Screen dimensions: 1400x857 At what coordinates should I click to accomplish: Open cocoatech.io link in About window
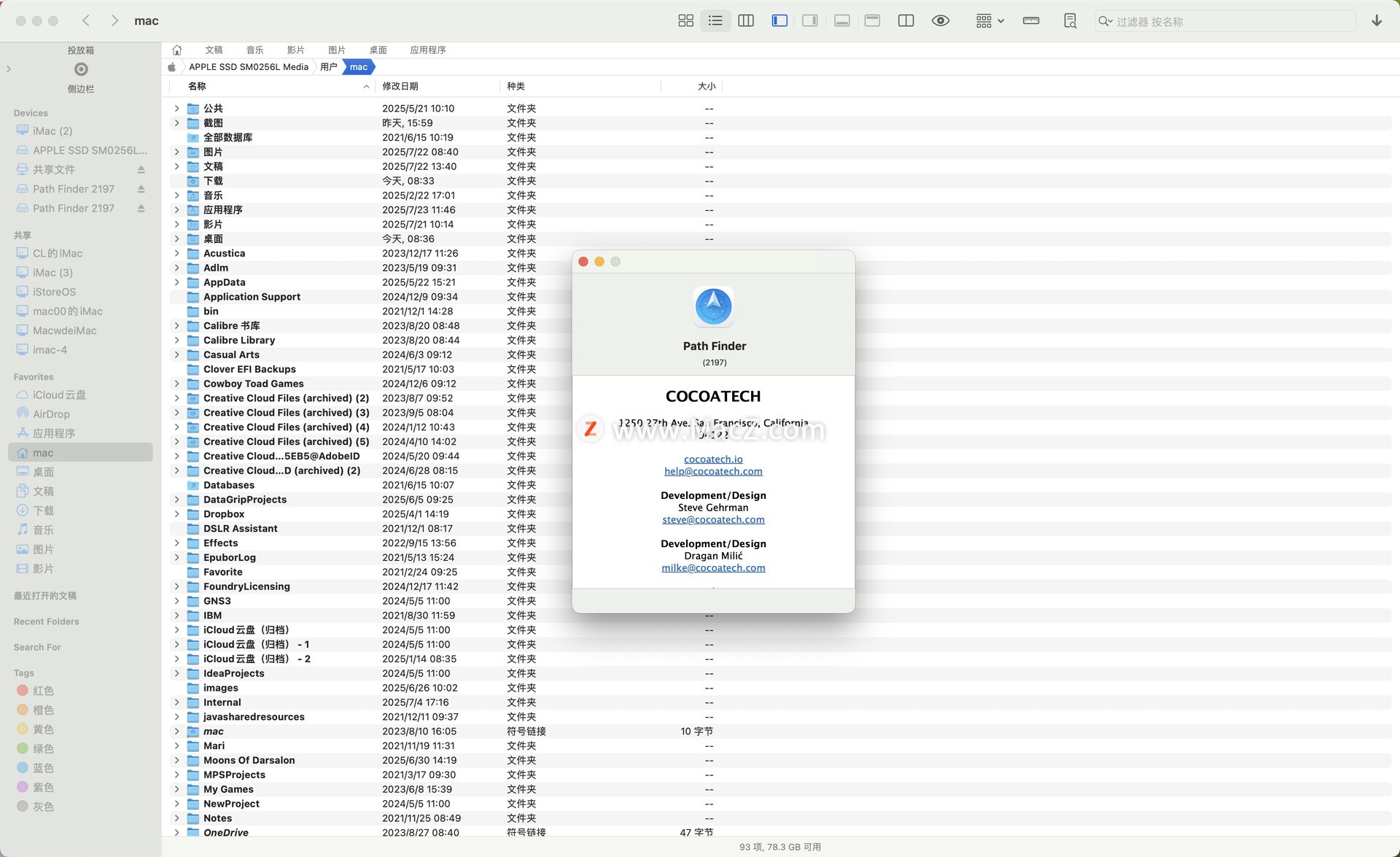coord(713,459)
